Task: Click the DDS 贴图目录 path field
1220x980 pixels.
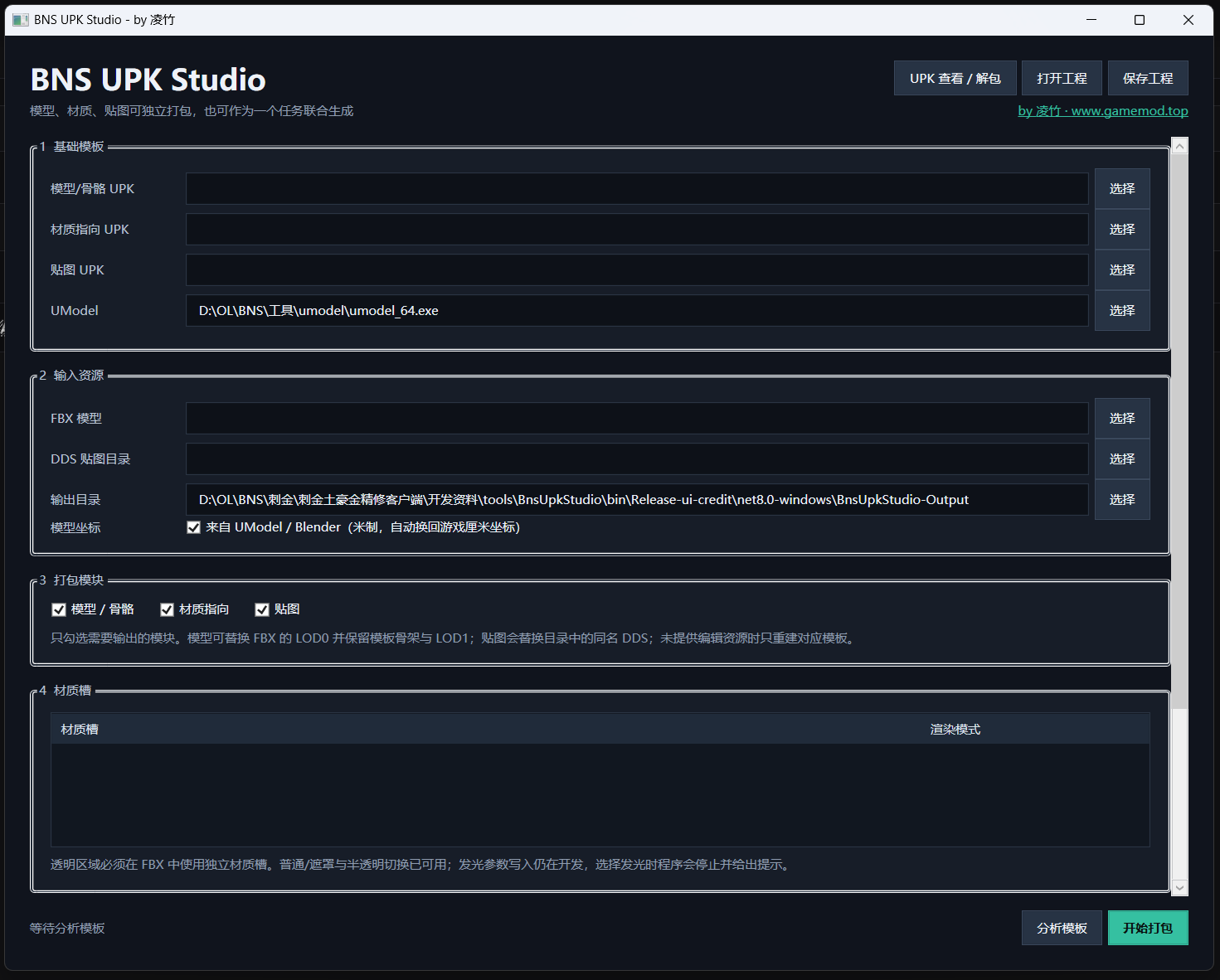Action: tap(637, 458)
